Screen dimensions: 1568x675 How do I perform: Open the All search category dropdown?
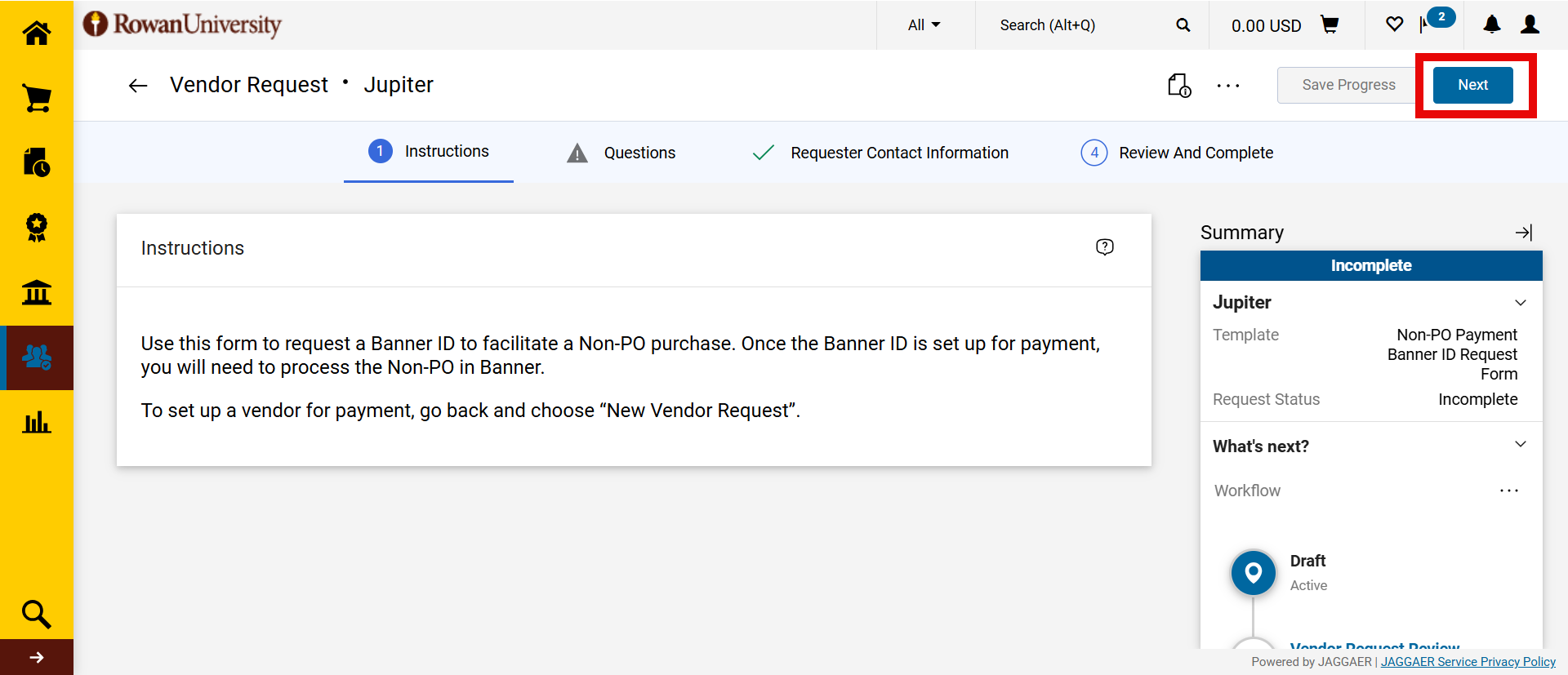pos(924,25)
